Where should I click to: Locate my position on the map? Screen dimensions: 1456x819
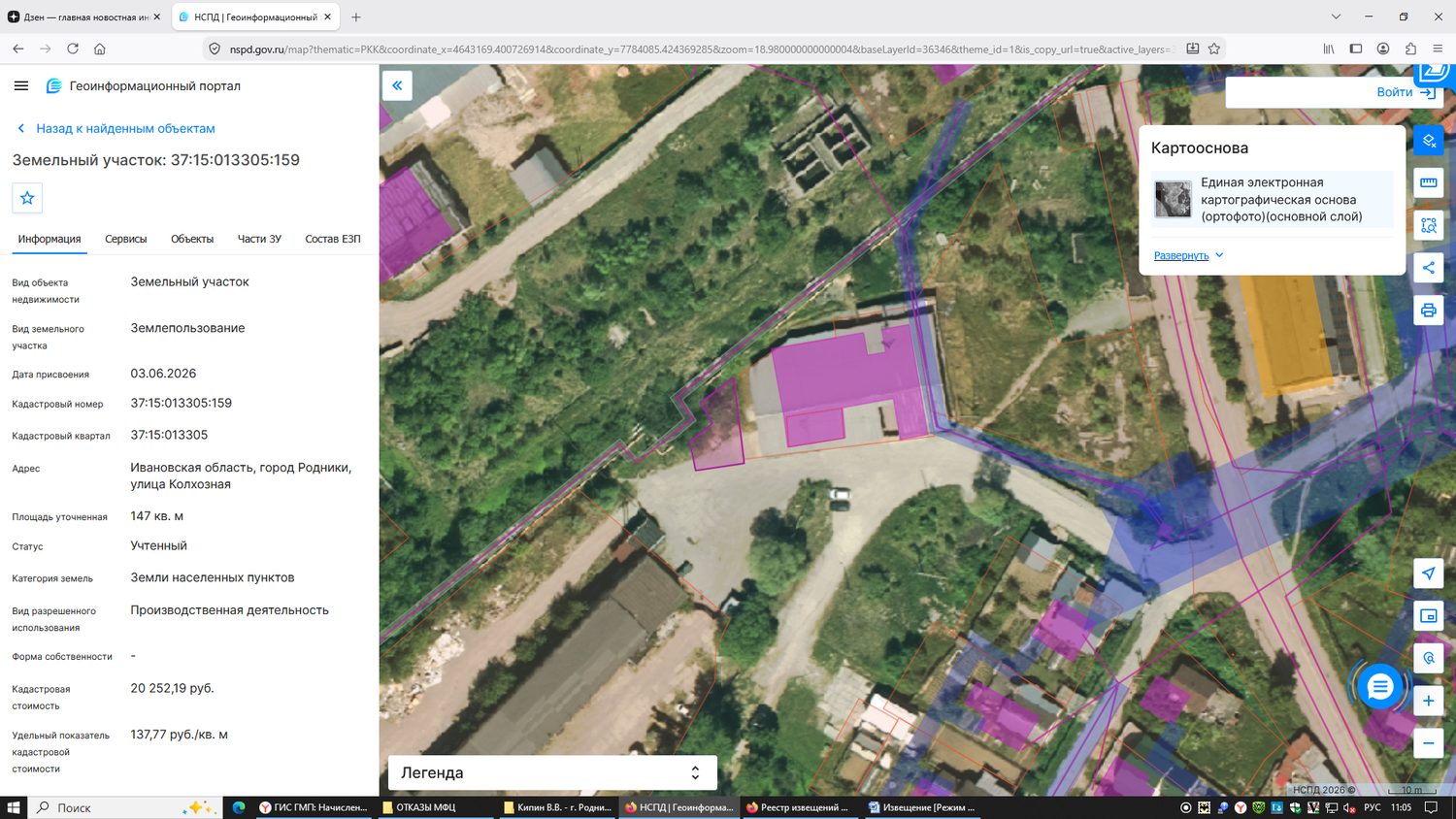click(1429, 573)
